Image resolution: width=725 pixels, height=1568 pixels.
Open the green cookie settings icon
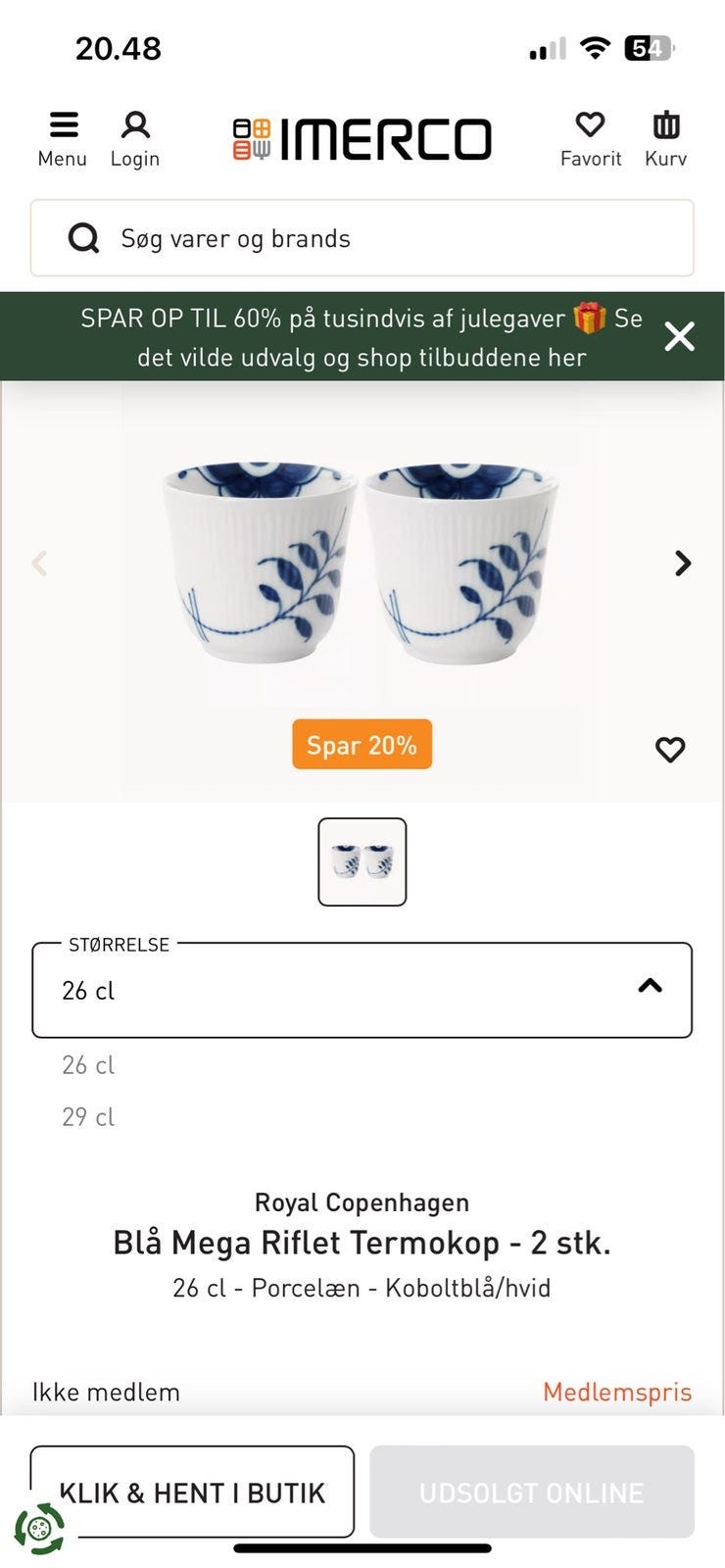pyautogui.click(x=39, y=1528)
